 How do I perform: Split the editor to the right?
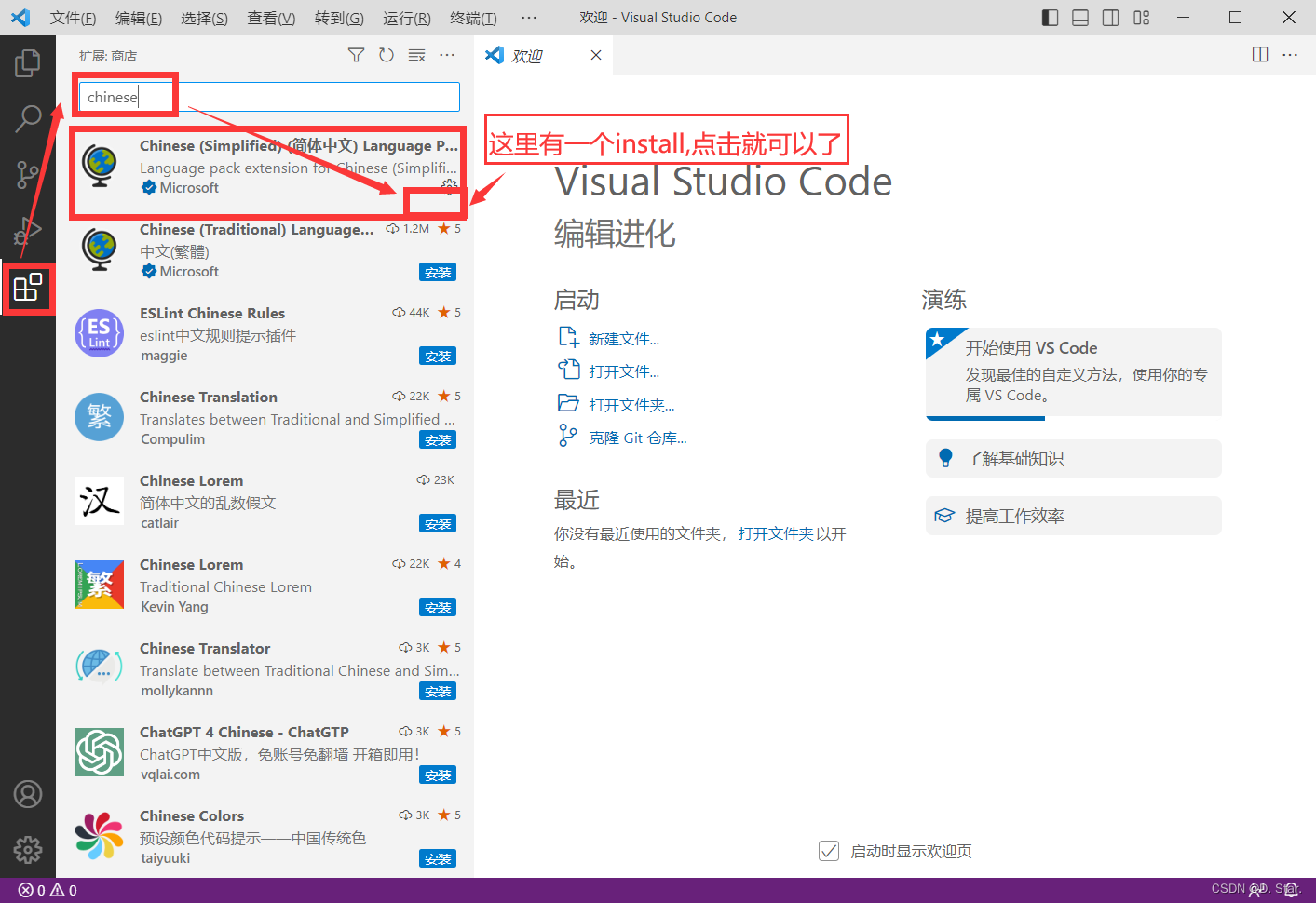click(1260, 55)
